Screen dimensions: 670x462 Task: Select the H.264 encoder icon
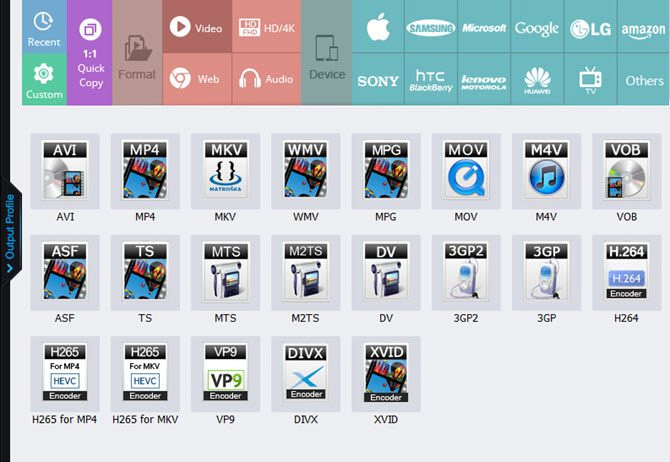(627, 272)
